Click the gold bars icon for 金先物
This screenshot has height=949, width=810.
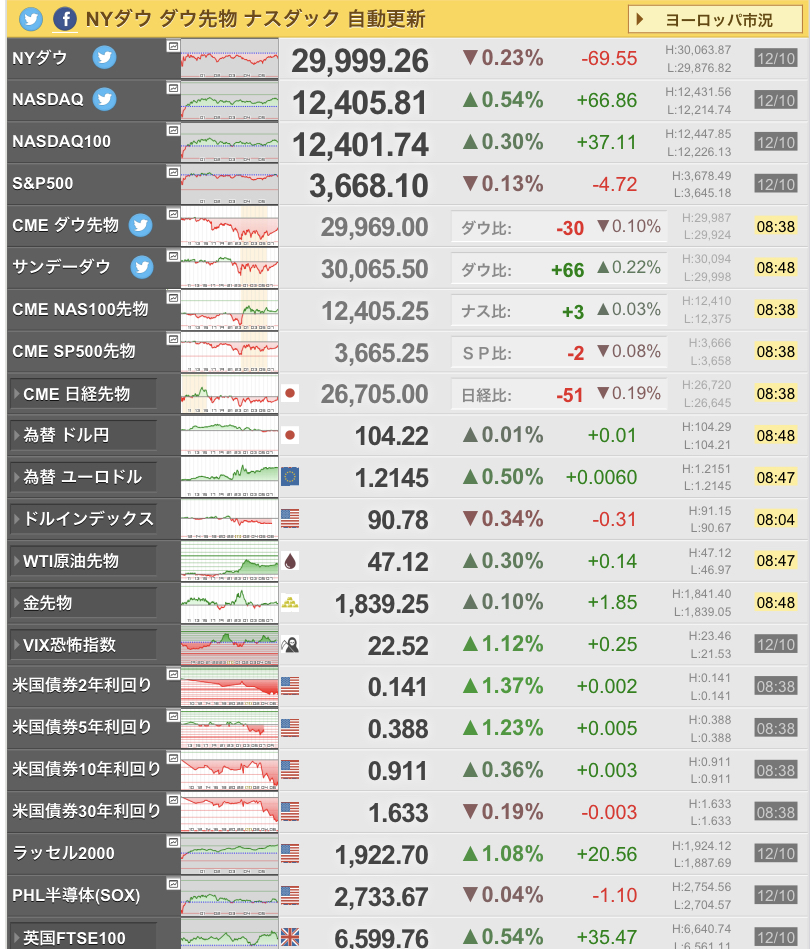[x=290, y=603]
